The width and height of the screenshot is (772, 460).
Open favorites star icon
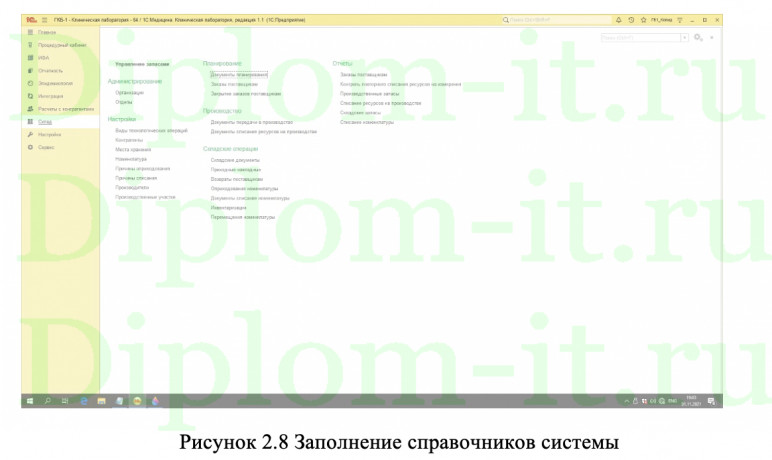pos(643,20)
